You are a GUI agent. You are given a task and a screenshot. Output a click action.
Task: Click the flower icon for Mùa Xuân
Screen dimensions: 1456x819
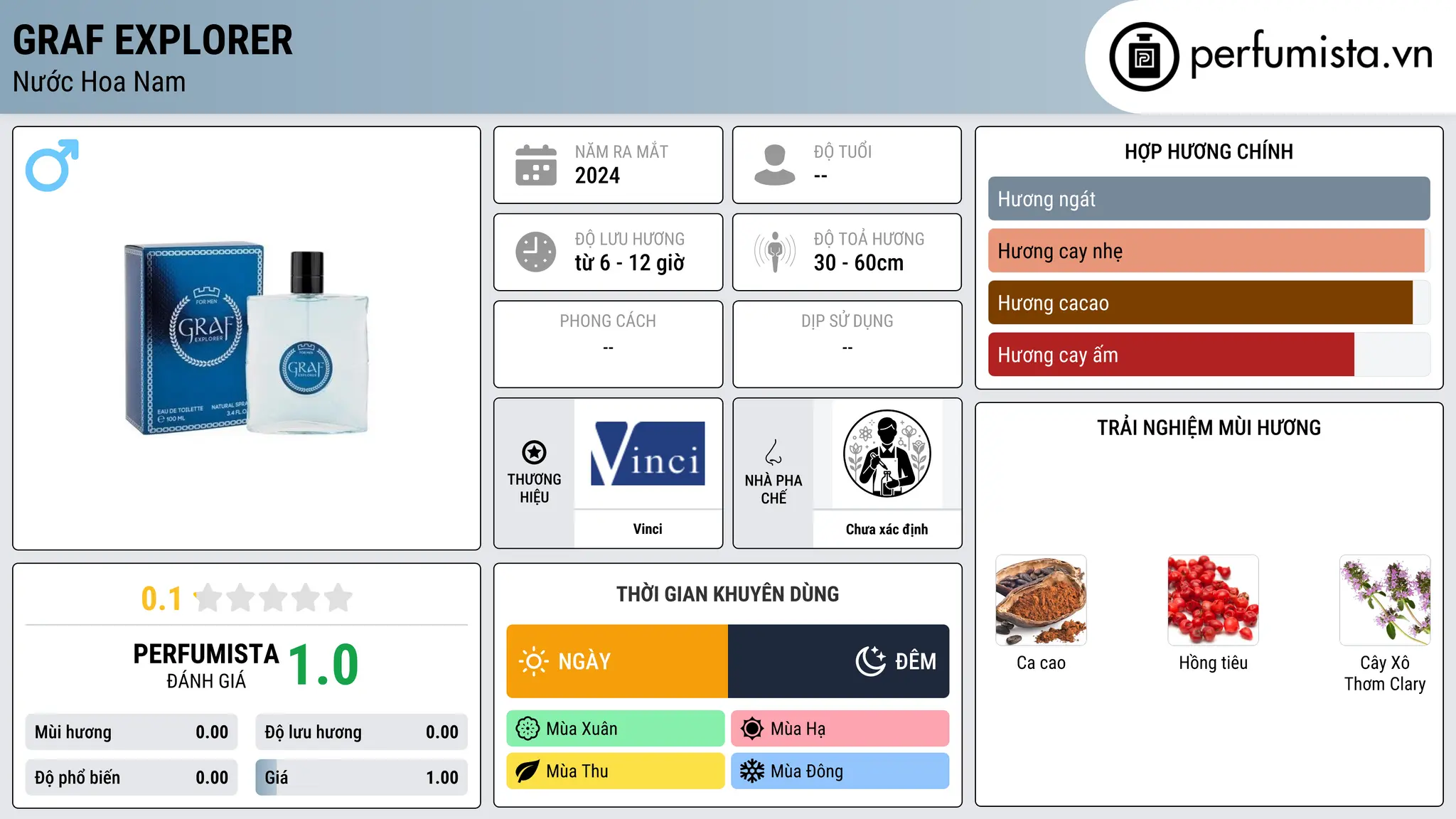point(528,729)
